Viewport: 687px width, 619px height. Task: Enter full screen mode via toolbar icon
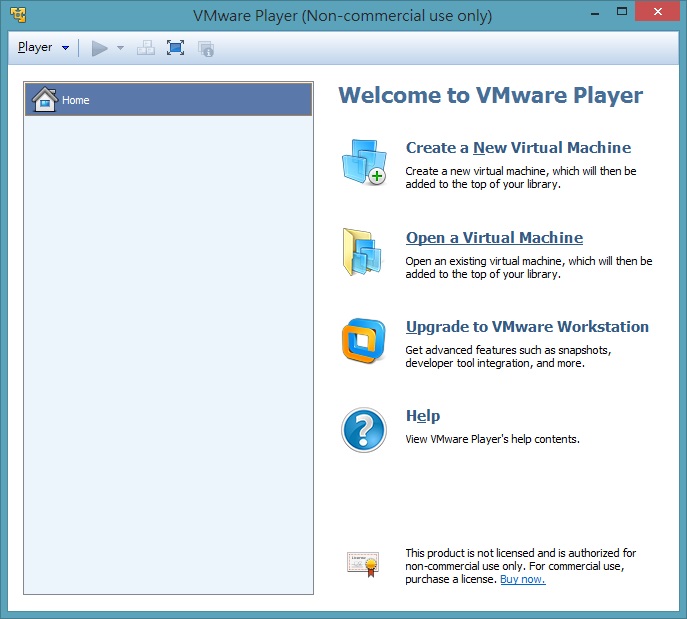click(175, 48)
